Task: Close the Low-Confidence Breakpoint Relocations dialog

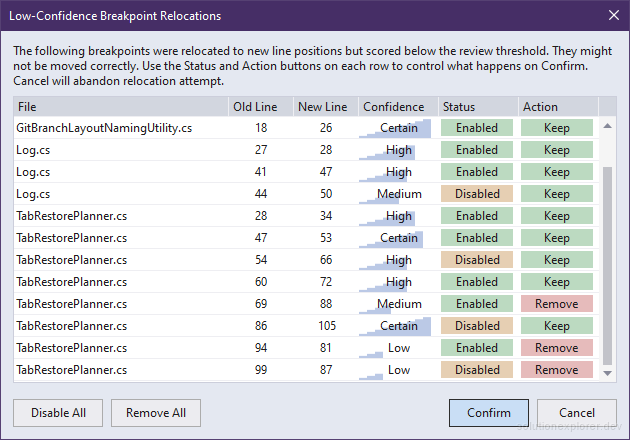Action: click(614, 15)
